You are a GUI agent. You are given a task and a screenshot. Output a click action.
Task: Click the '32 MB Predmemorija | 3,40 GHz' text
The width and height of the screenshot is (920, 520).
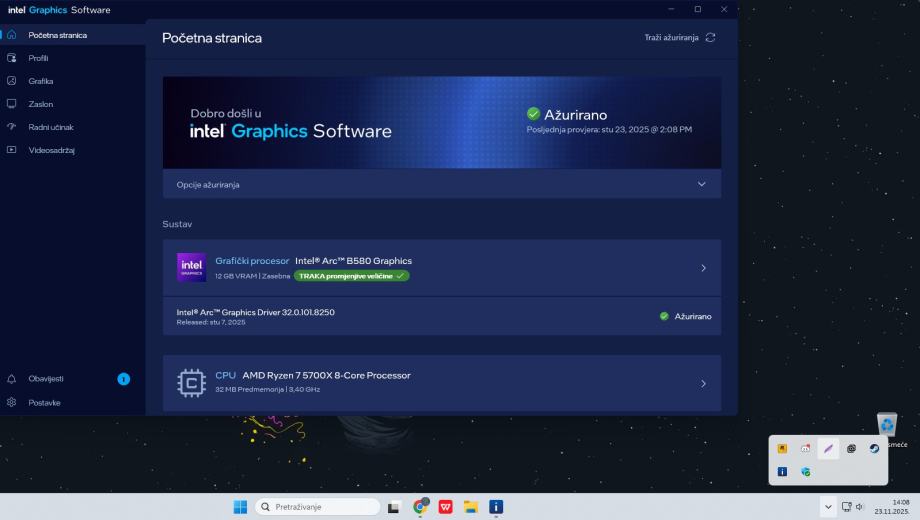coord(268,390)
